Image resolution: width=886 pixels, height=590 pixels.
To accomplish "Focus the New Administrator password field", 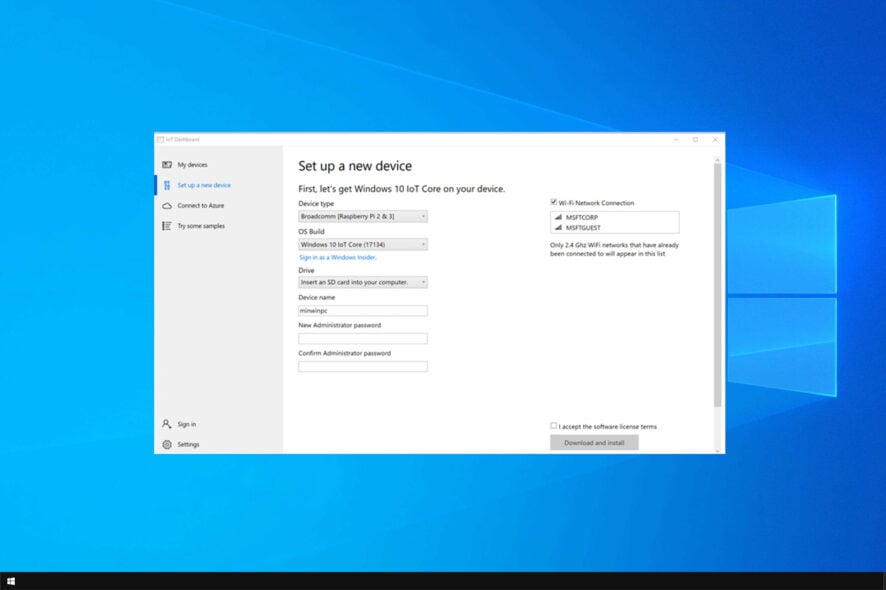I will click(363, 339).
